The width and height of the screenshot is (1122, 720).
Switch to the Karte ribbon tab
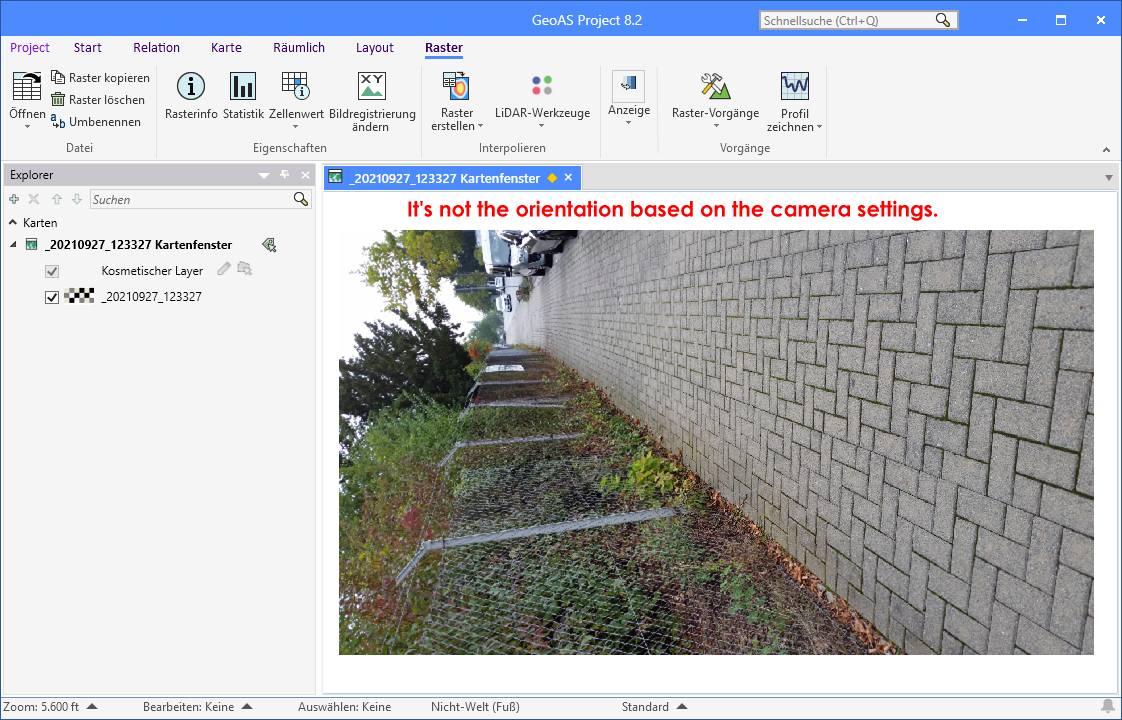(x=226, y=47)
